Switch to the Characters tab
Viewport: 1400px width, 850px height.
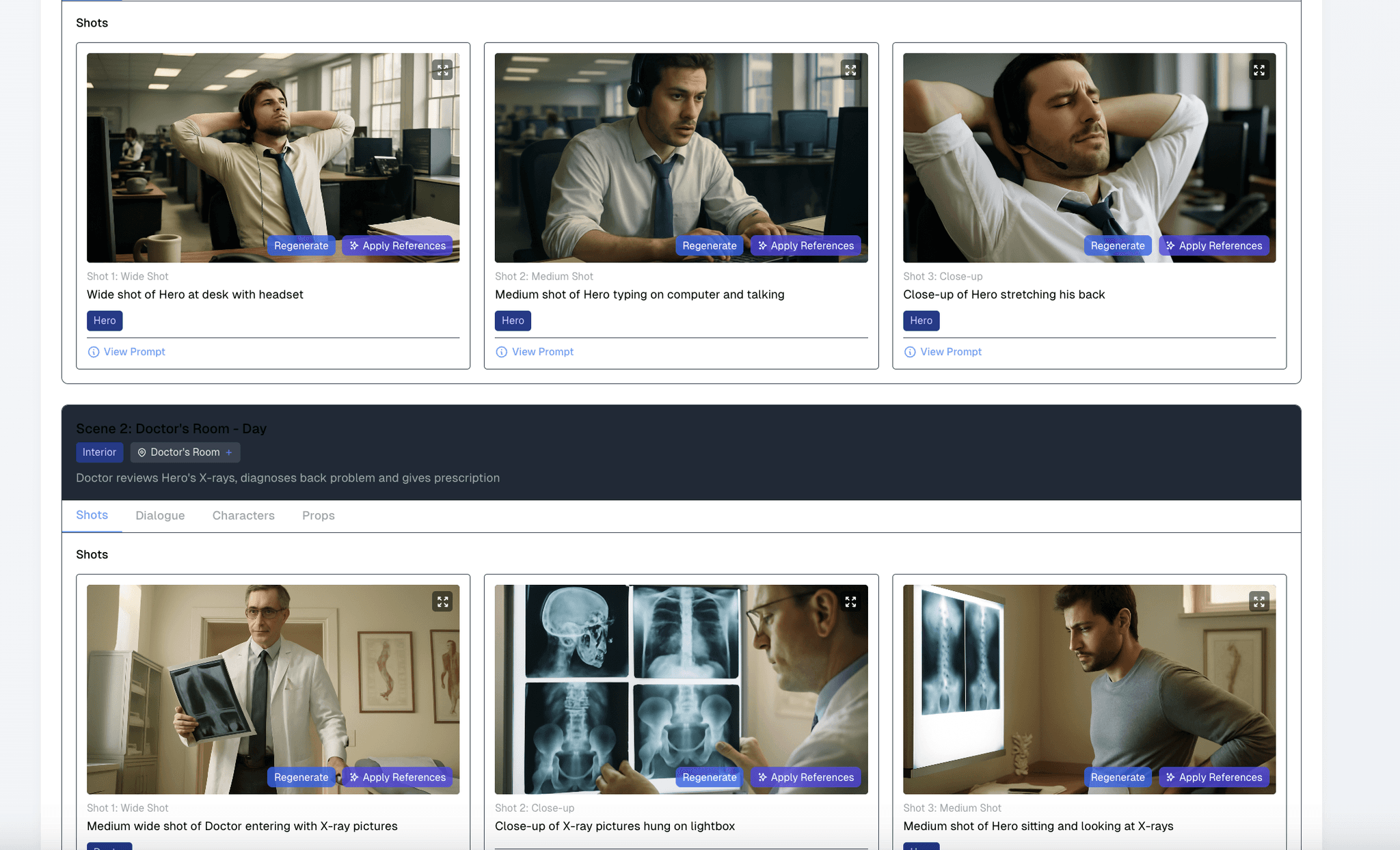(x=243, y=515)
